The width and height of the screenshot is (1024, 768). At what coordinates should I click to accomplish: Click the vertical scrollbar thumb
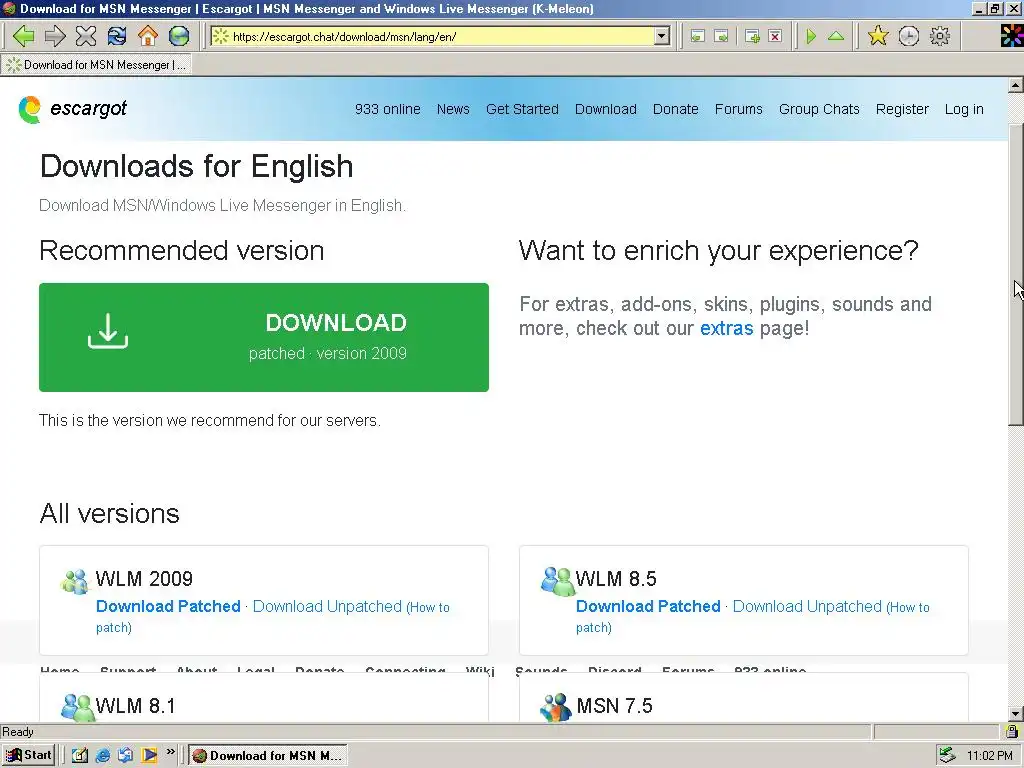pos(1016,274)
